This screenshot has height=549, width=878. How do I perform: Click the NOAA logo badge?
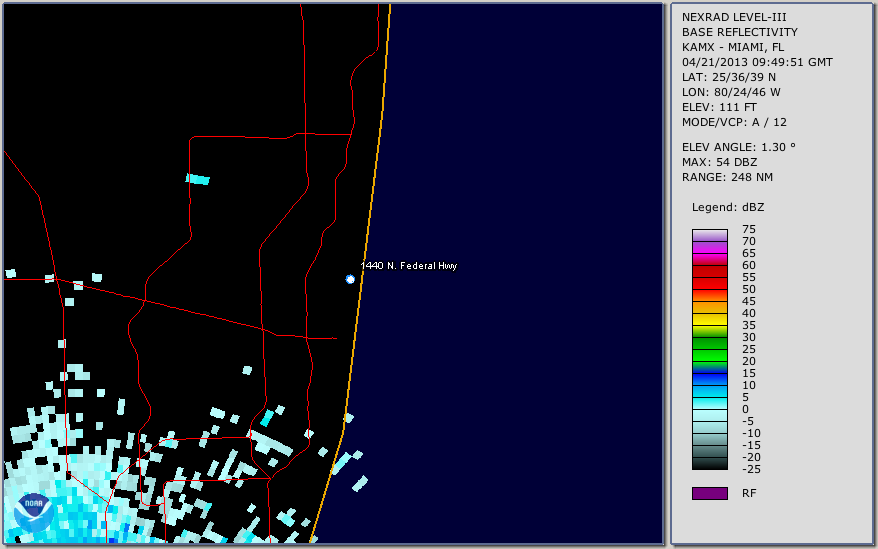(34, 513)
